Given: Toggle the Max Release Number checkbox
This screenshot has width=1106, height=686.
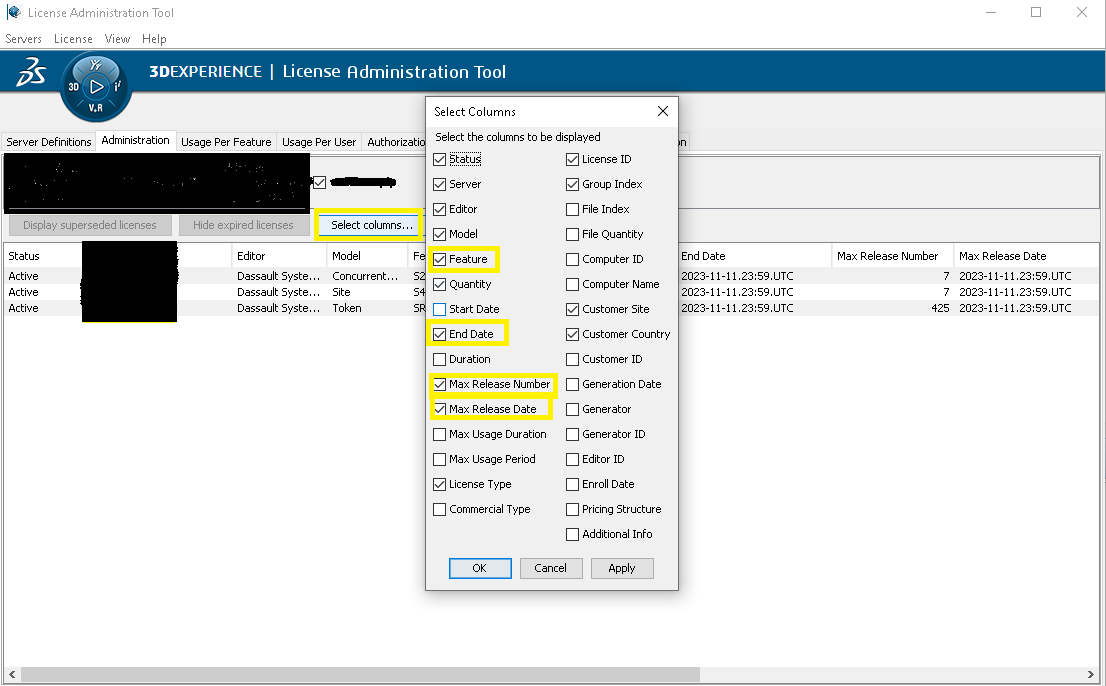Looking at the screenshot, I should 440,384.
